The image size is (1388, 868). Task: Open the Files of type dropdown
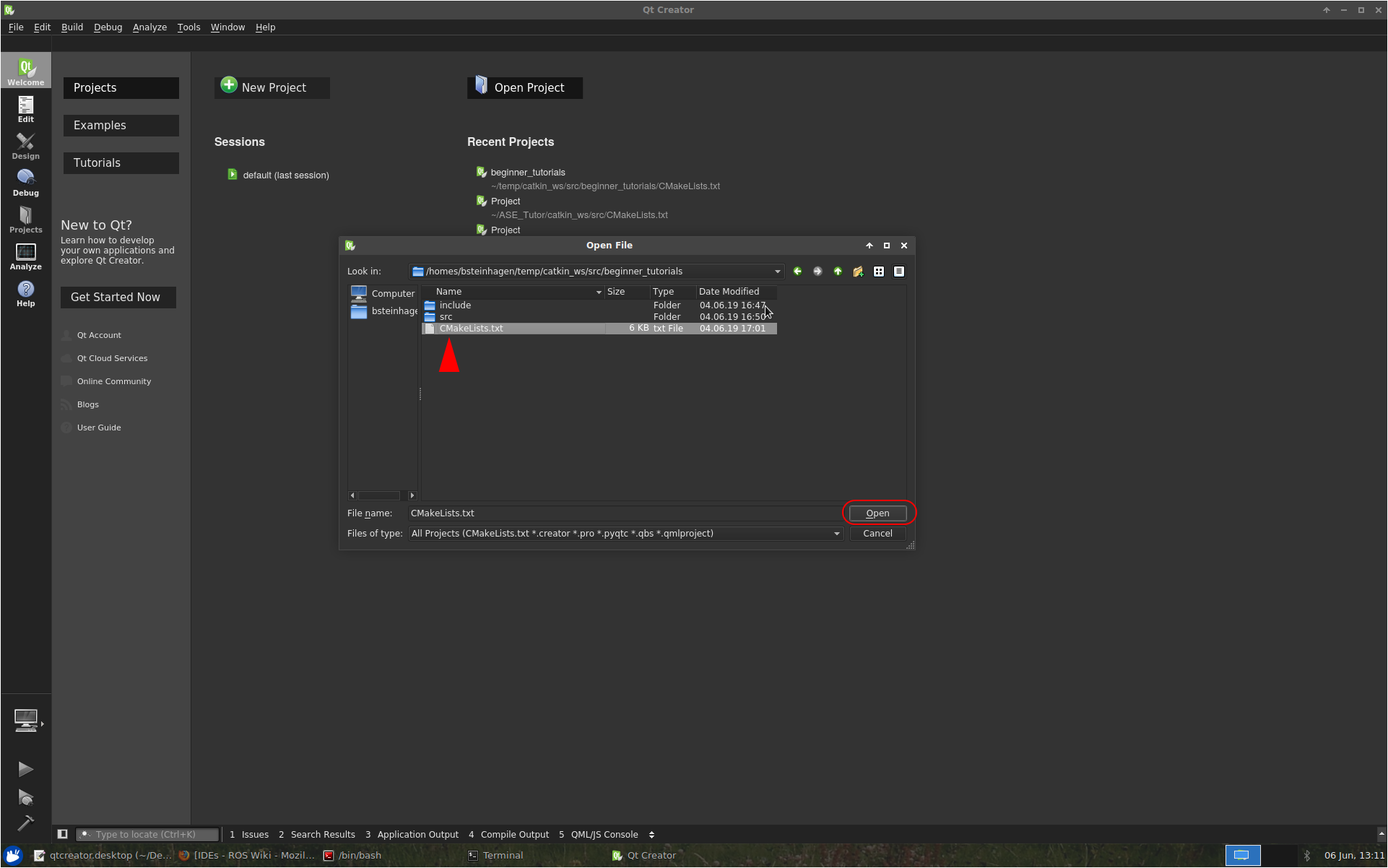pyautogui.click(x=836, y=534)
